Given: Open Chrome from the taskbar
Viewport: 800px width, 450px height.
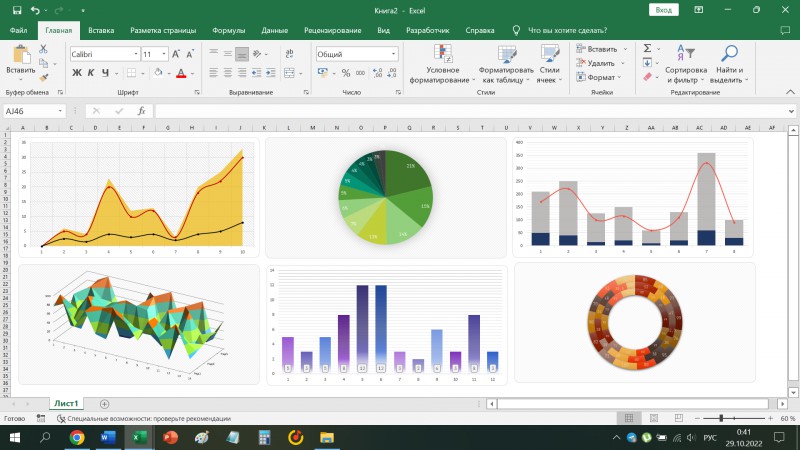Looking at the screenshot, I should point(77,437).
